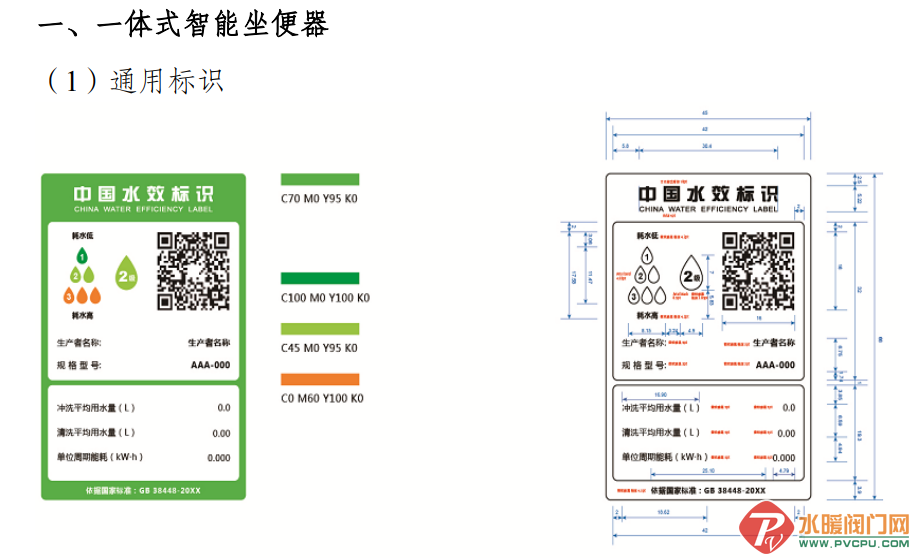Image resolution: width=914 pixels, height=558 pixels.
Task: Click black 'GB 38448-20XX' footer in drawing
Action: coord(734,491)
